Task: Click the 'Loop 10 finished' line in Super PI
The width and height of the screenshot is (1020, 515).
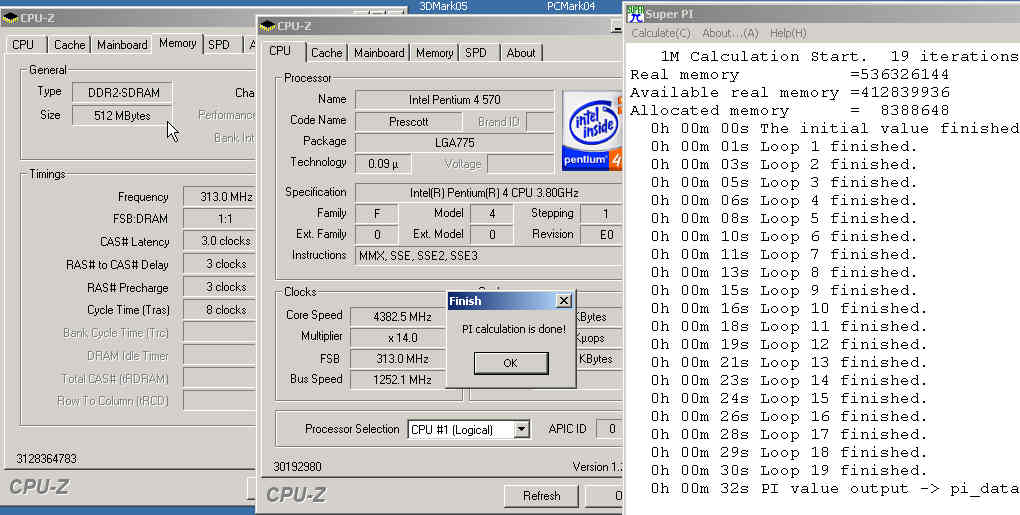Action: point(788,308)
